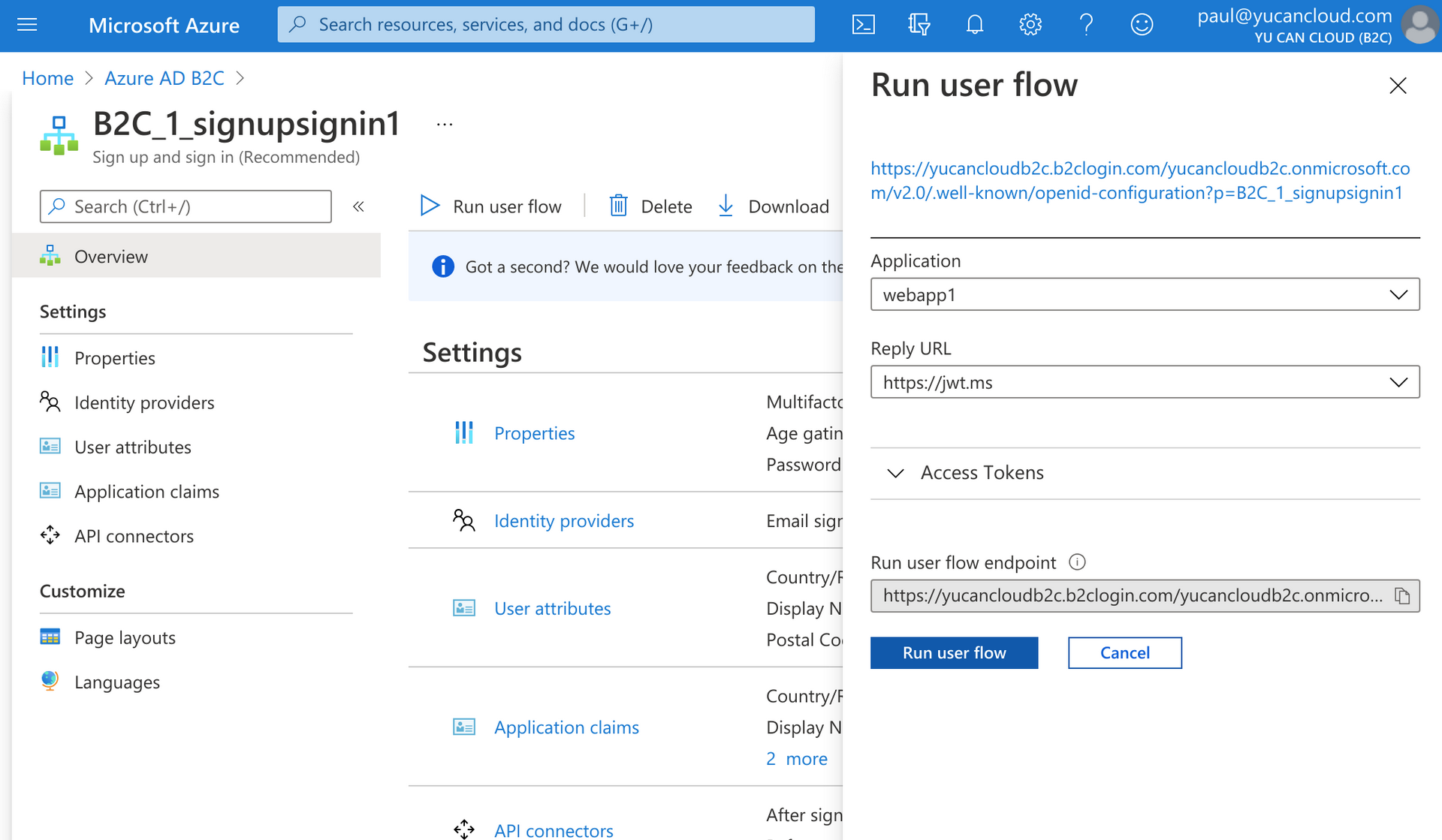Image resolution: width=1442 pixels, height=840 pixels.
Task: Copy the run user flow endpoint
Action: 1402,596
